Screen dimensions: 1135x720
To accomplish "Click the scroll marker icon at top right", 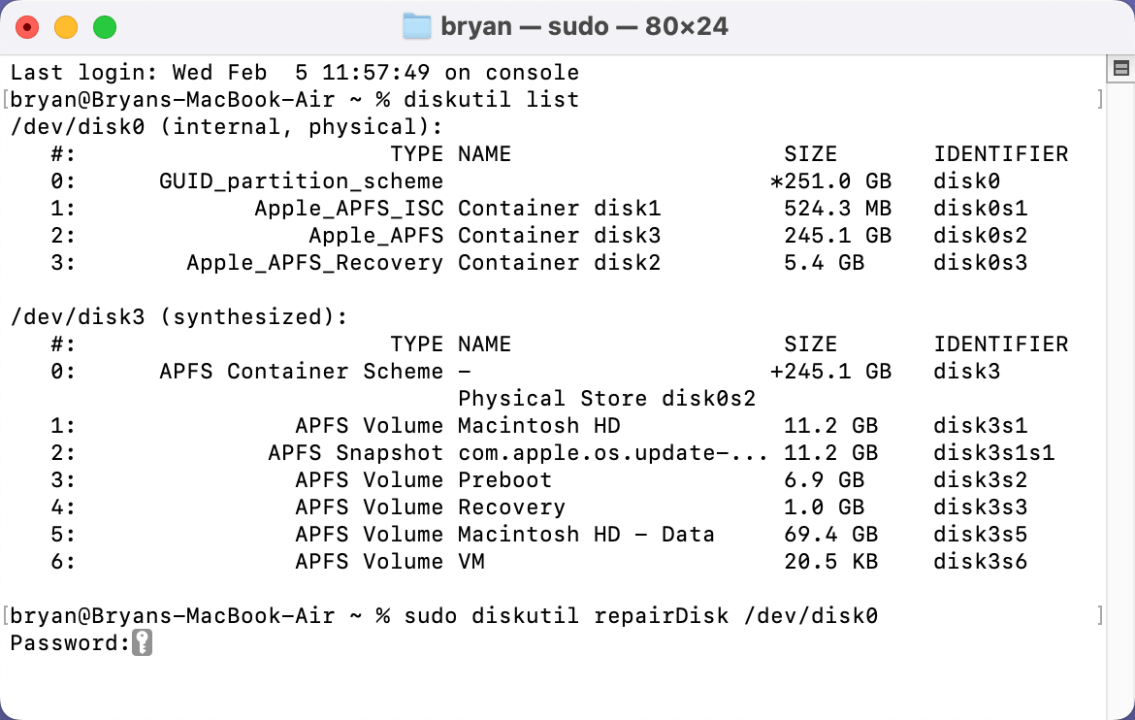I will click(1121, 69).
